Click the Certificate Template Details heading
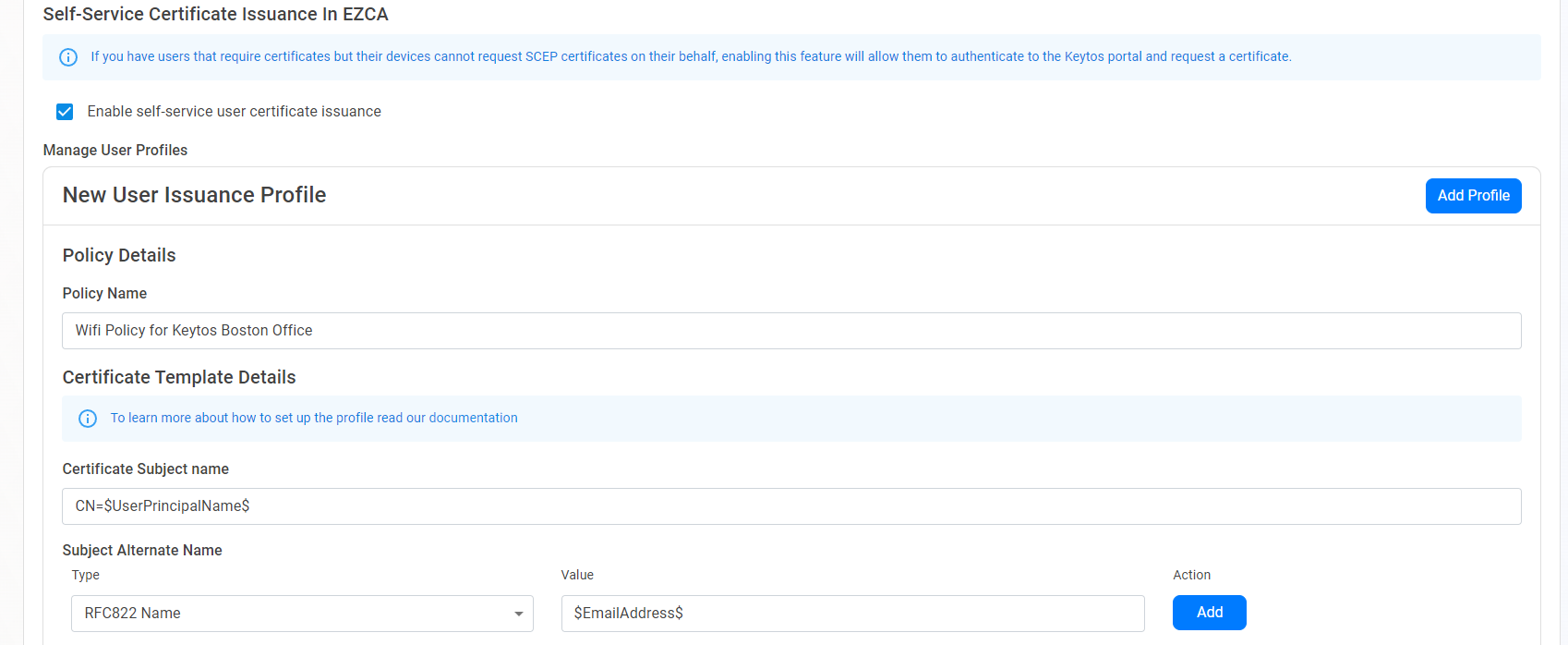The height and width of the screenshot is (645, 1568). click(x=179, y=377)
